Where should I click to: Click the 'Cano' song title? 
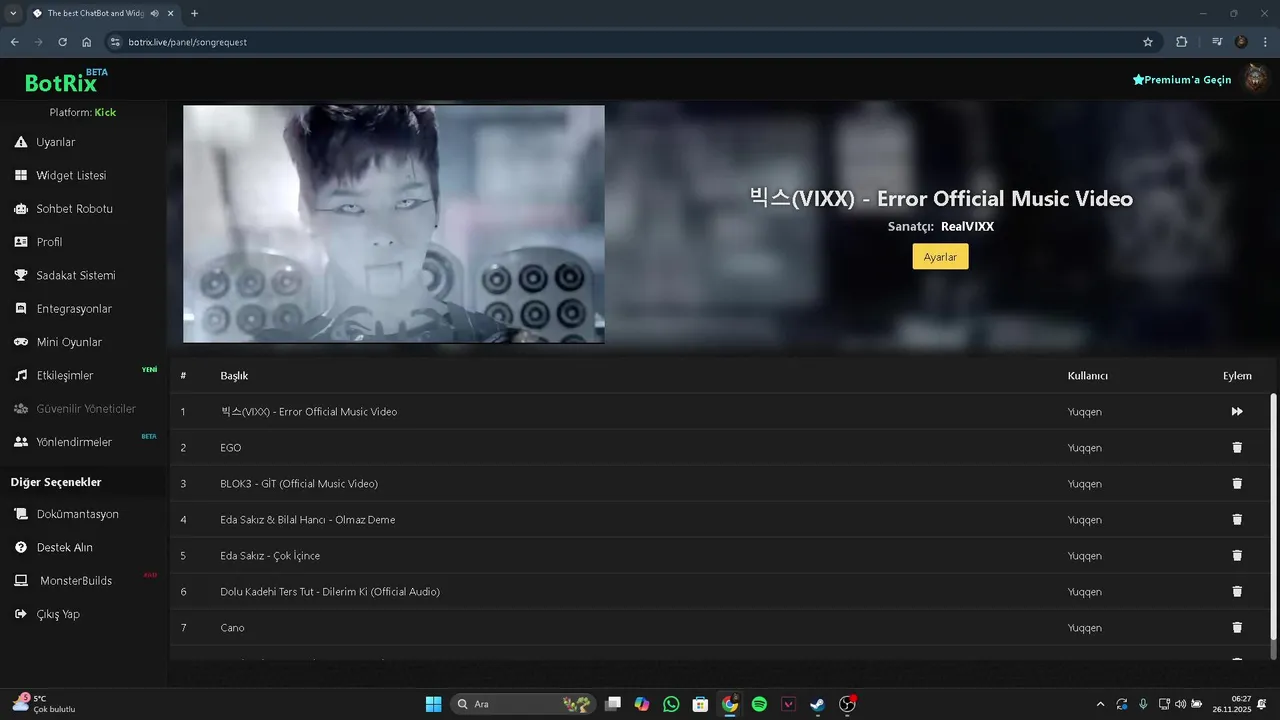pyautogui.click(x=232, y=628)
